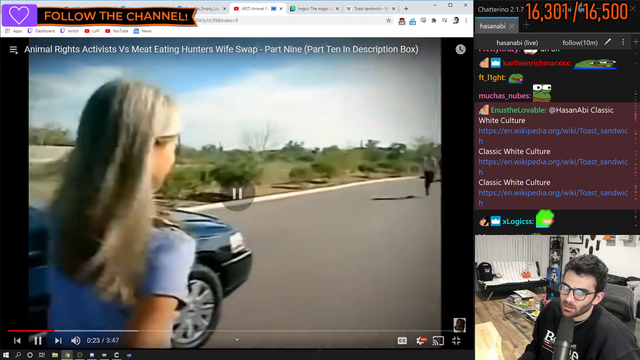This screenshot has width=640, height=360.
Task: Switch to Chrome in the taskbar
Action: 67,355
